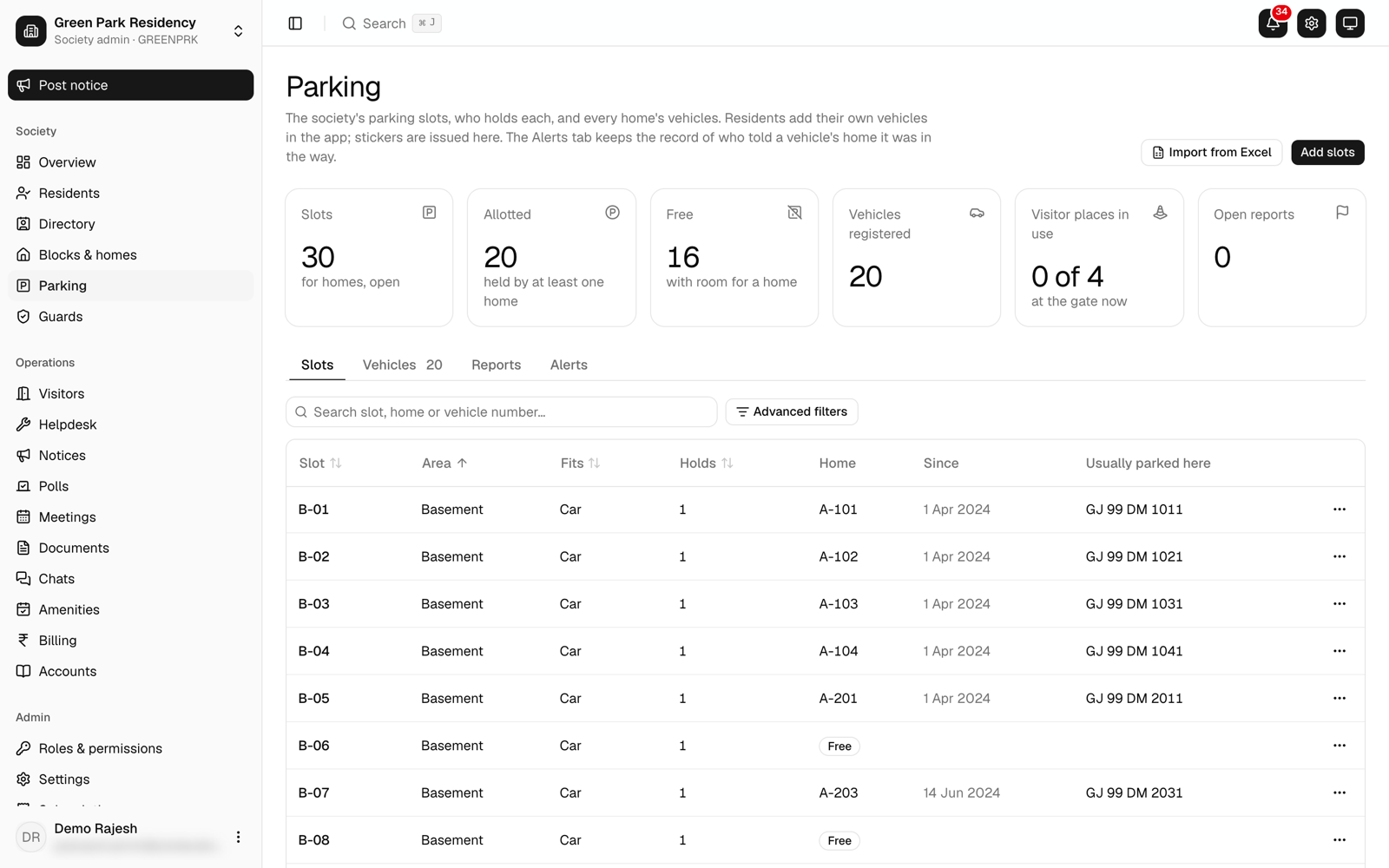Open the Directory section
The height and width of the screenshot is (868, 1389).
pos(130,224)
